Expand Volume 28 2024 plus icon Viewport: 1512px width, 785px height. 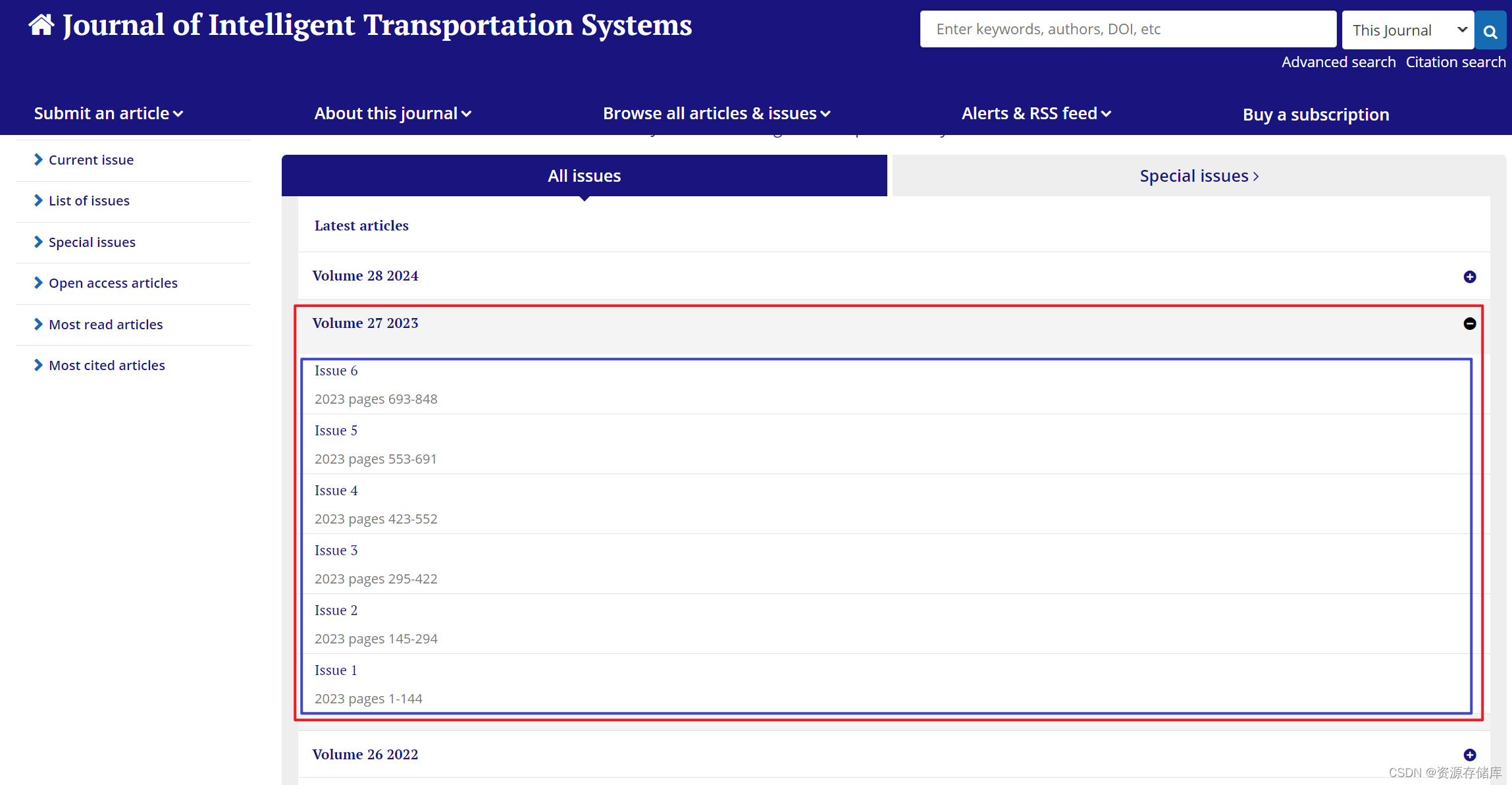pos(1469,277)
